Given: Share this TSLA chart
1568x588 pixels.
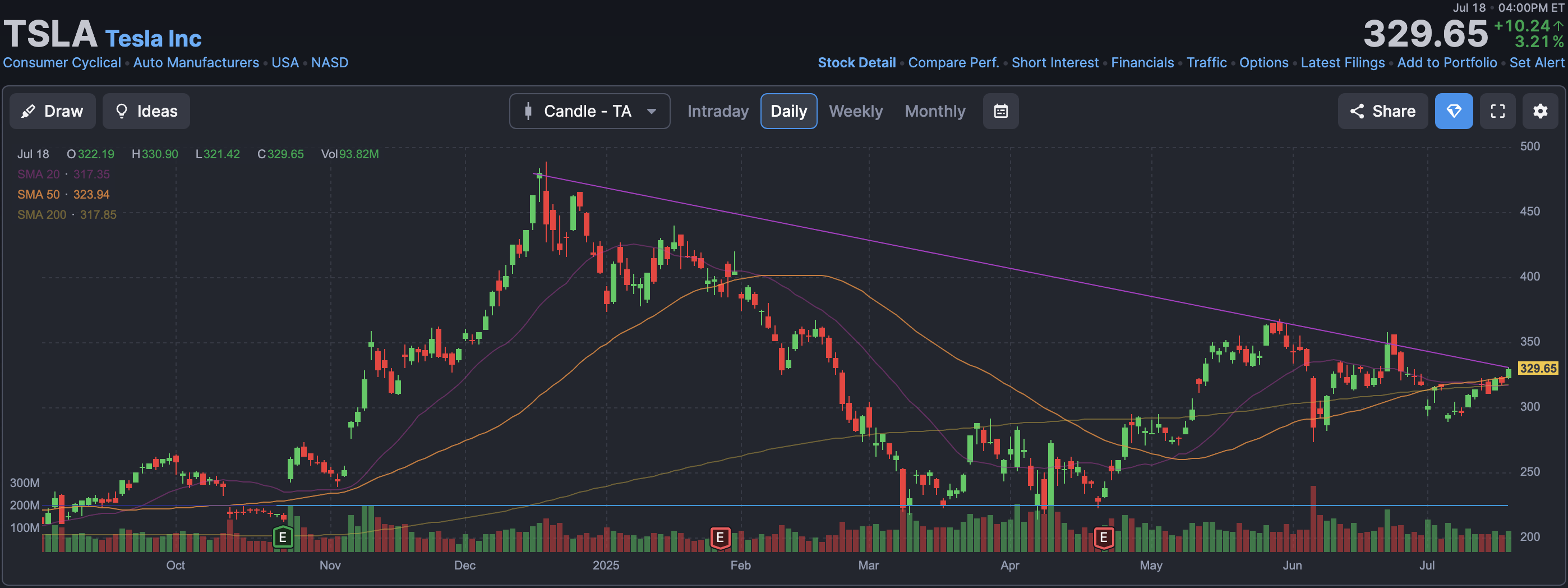Looking at the screenshot, I should tap(1382, 111).
